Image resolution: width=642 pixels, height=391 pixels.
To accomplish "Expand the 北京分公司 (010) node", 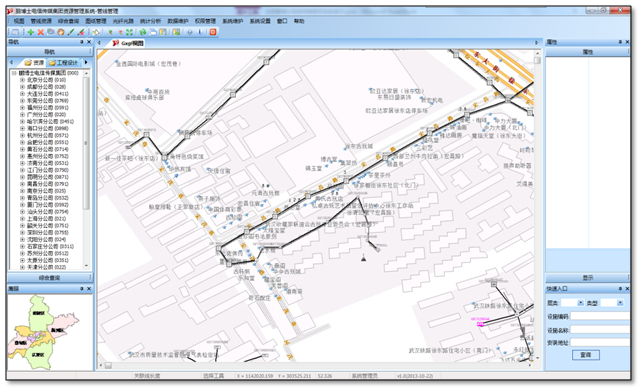I will point(23,80).
